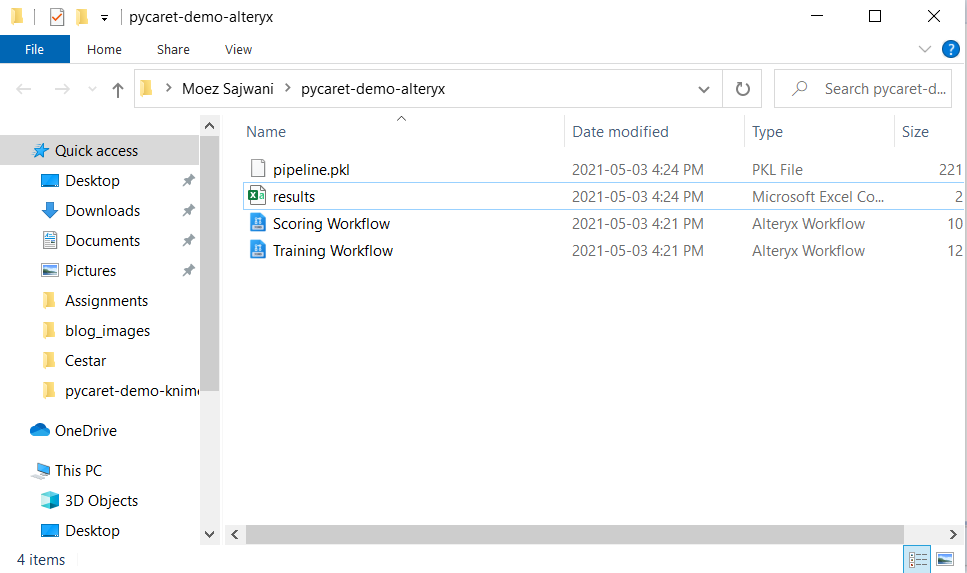The height and width of the screenshot is (573, 967).
Task: Open the Share ribbon tab
Action: click(x=173, y=49)
